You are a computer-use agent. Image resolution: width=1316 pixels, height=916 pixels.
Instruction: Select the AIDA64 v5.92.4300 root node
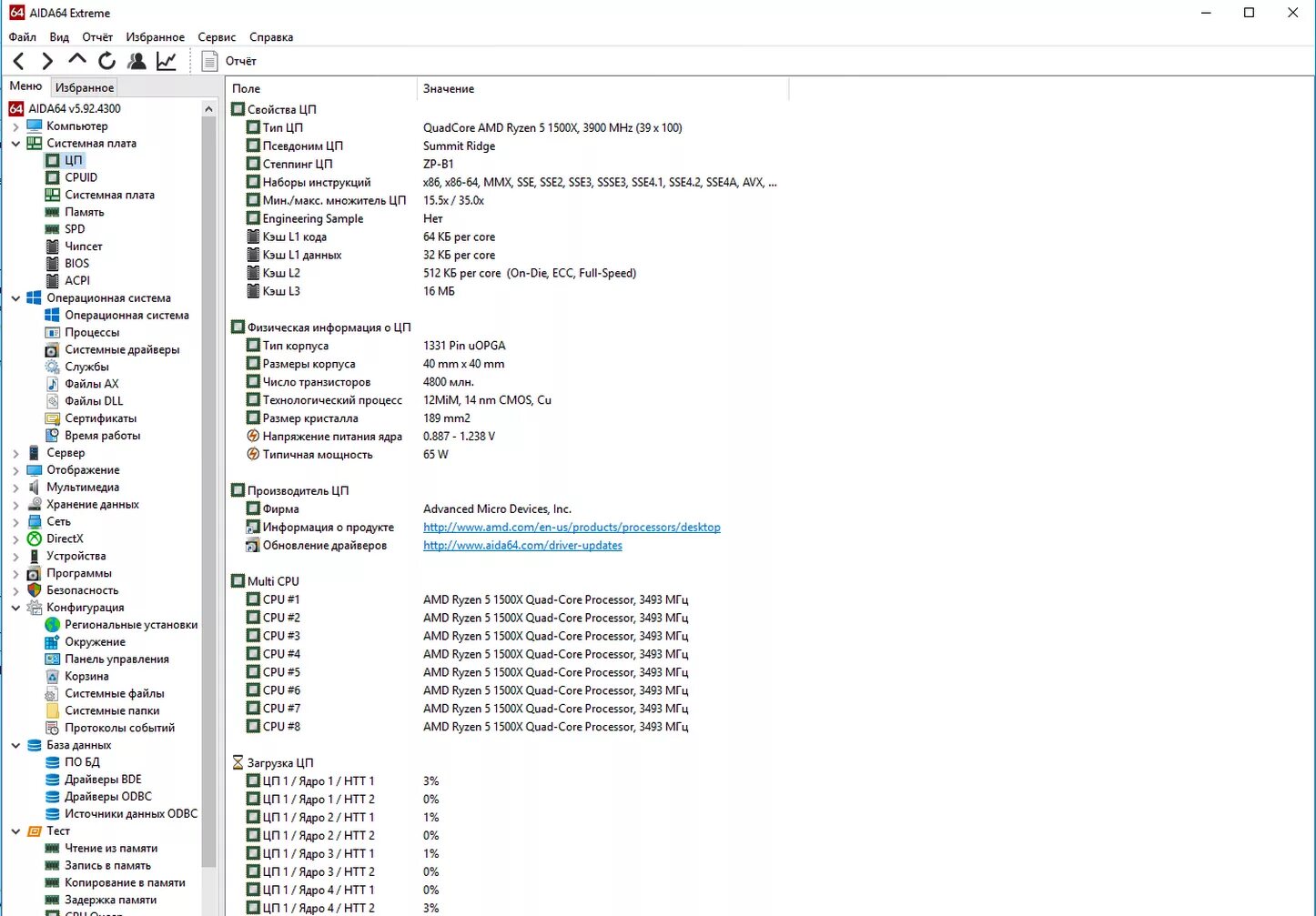pos(66,109)
